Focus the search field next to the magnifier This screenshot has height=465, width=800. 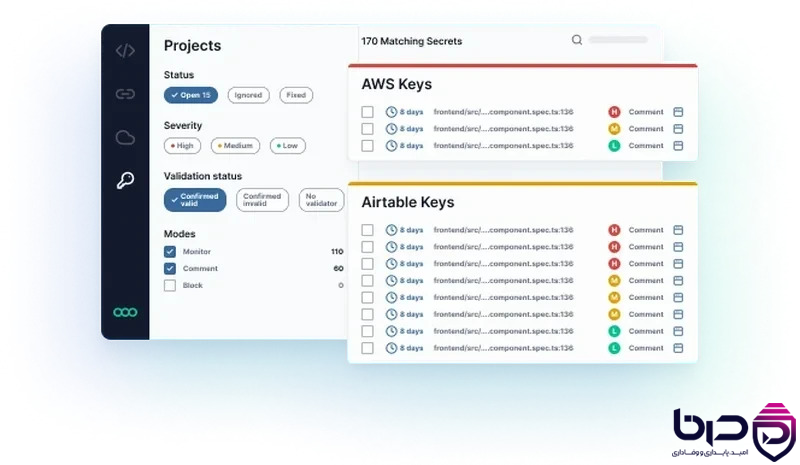(x=618, y=39)
